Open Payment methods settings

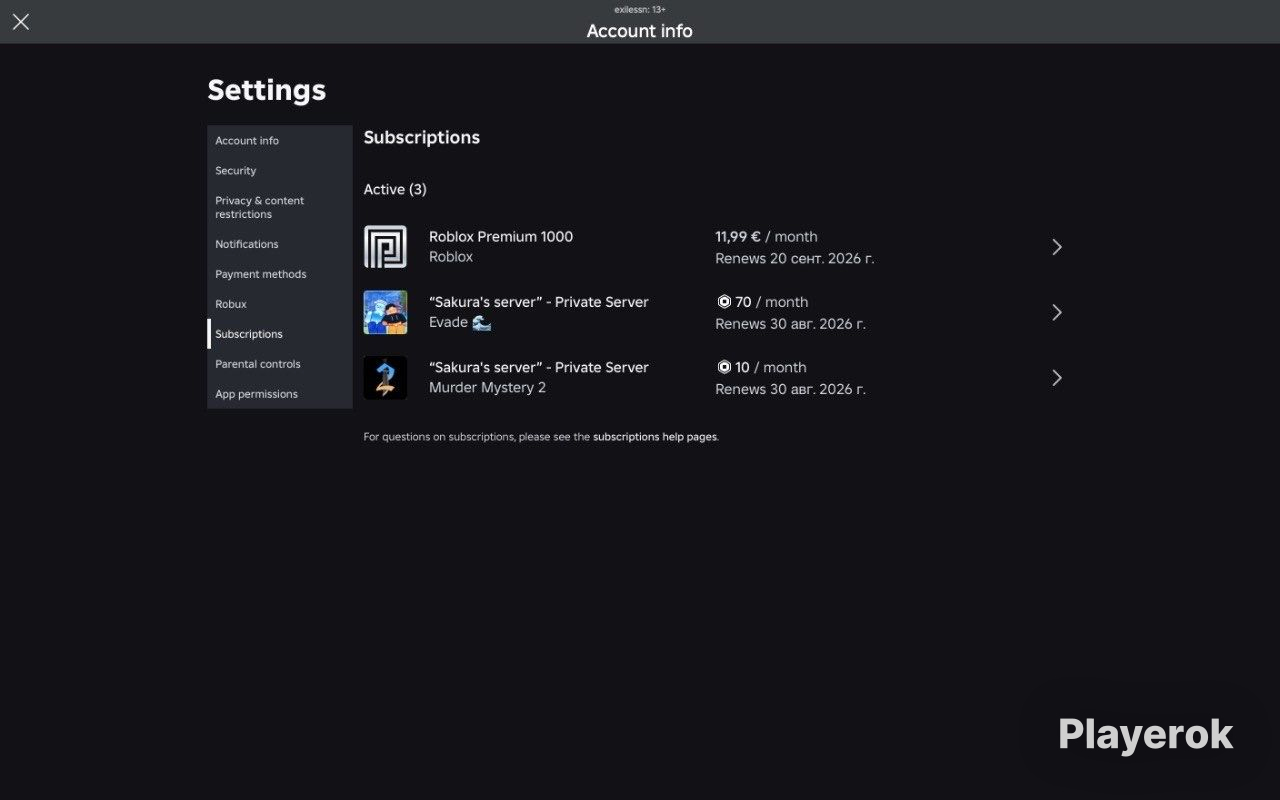pos(280,274)
